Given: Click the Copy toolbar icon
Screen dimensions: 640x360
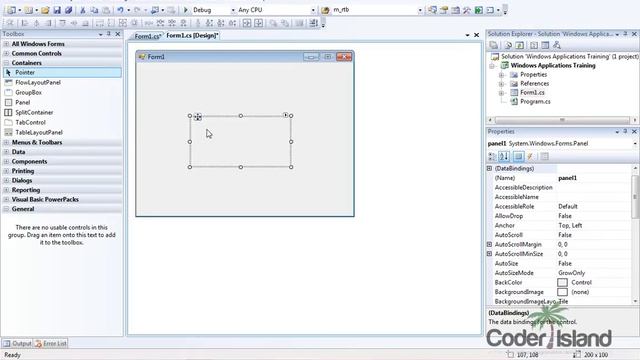Looking at the screenshot, I should (x=94, y=10).
